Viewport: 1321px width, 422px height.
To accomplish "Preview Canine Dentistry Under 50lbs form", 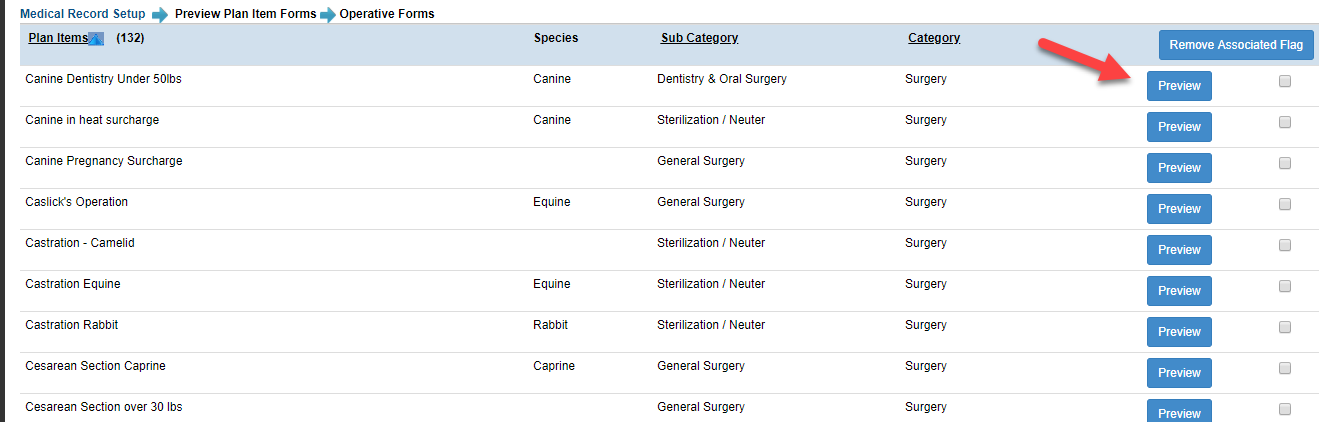I will point(1179,86).
